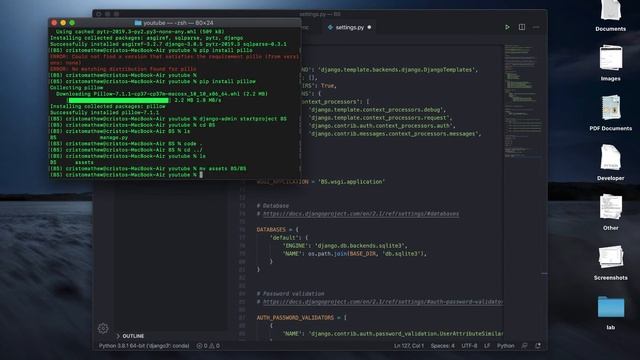Click the 'pip install pillow' command in terminal
The width and height of the screenshot is (640, 360).
[x=227, y=81]
